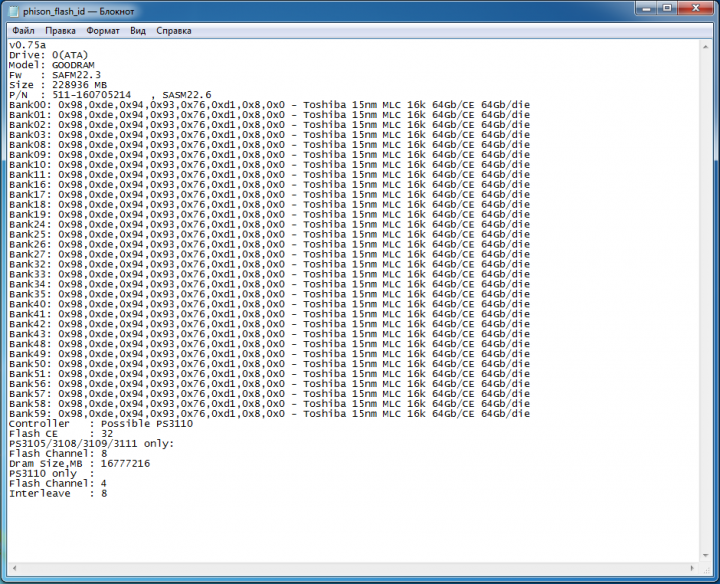Open the Вид menu
Viewport: 720px width, 584px height.
[138, 31]
